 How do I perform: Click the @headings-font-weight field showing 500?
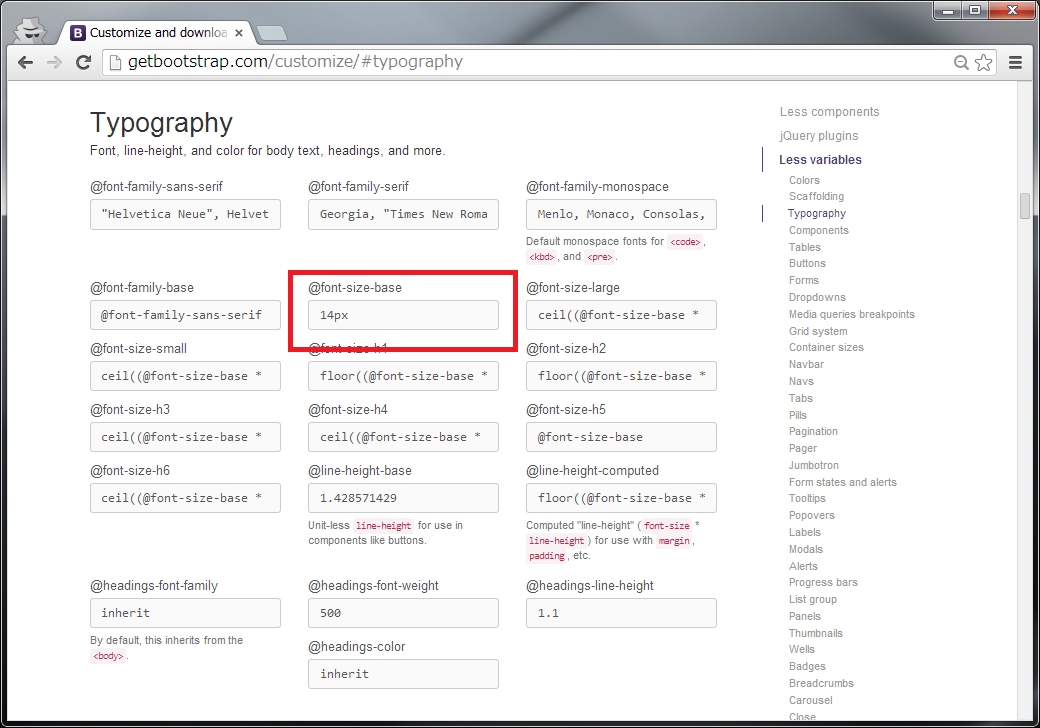click(x=403, y=613)
